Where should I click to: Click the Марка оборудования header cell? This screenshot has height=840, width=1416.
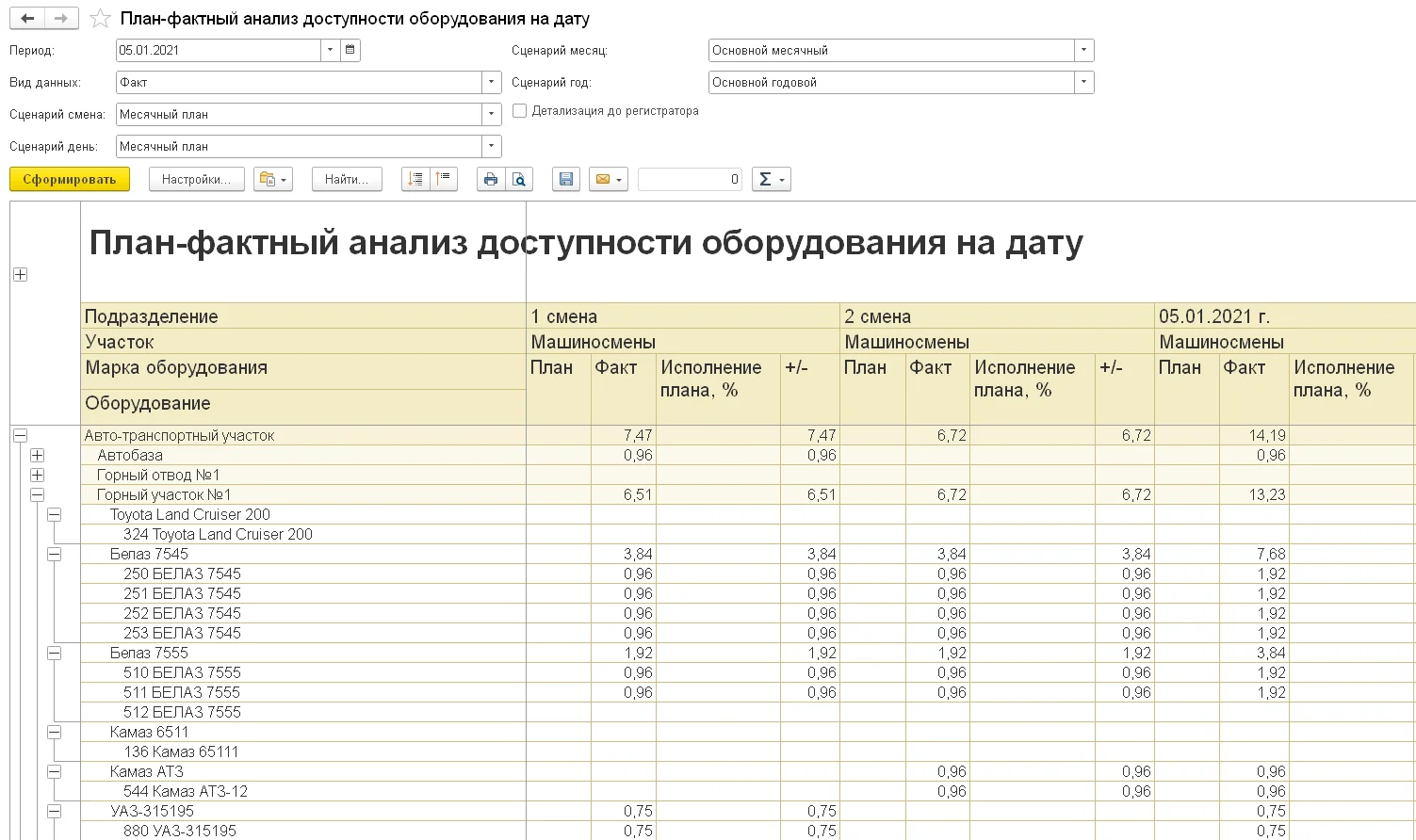(x=303, y=371)
